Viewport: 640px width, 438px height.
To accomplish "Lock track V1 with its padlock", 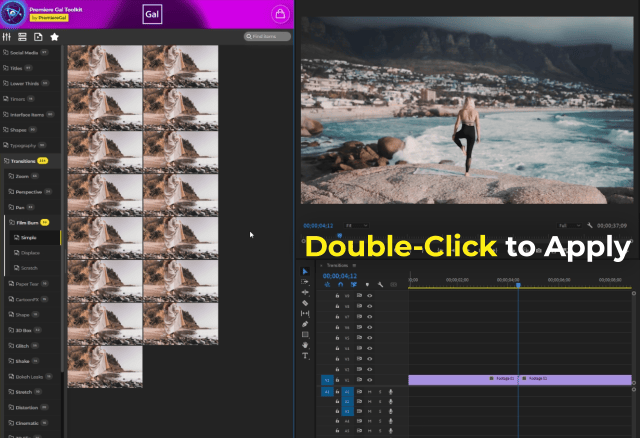I will pos(337,380).
